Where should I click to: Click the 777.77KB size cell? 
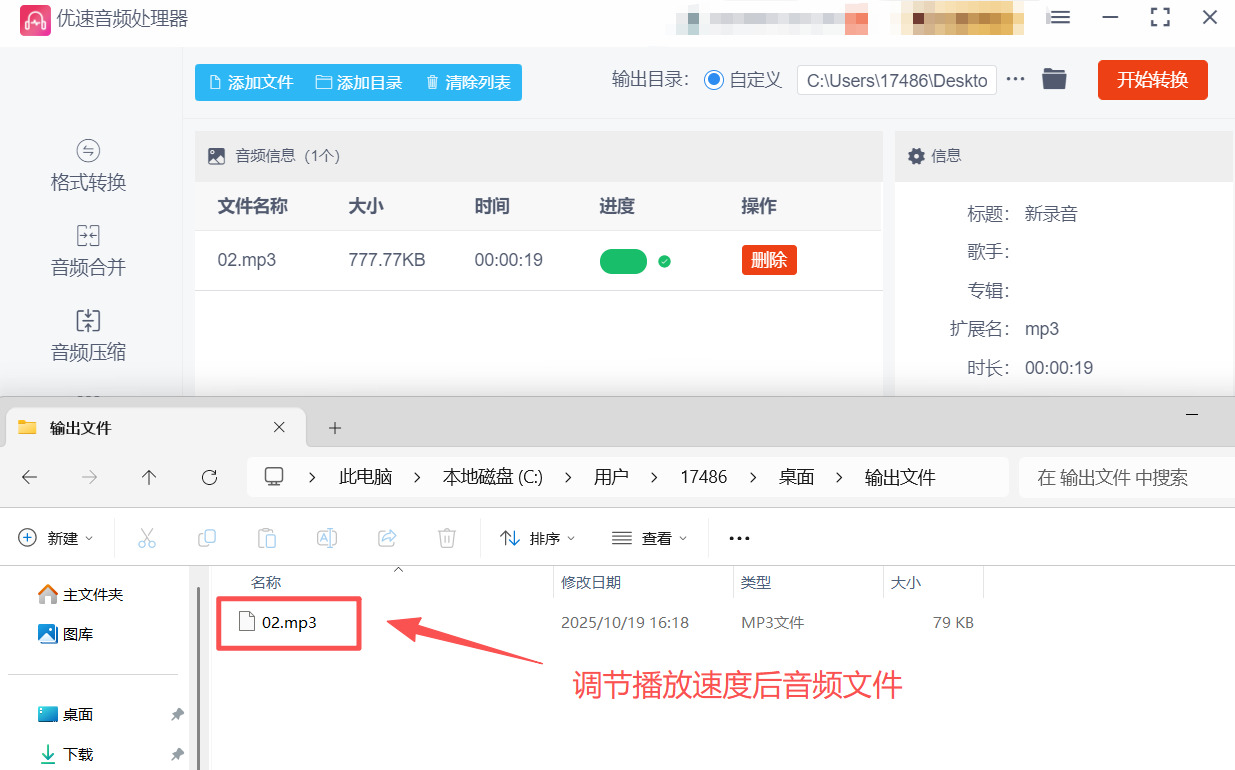click(387, 260)
